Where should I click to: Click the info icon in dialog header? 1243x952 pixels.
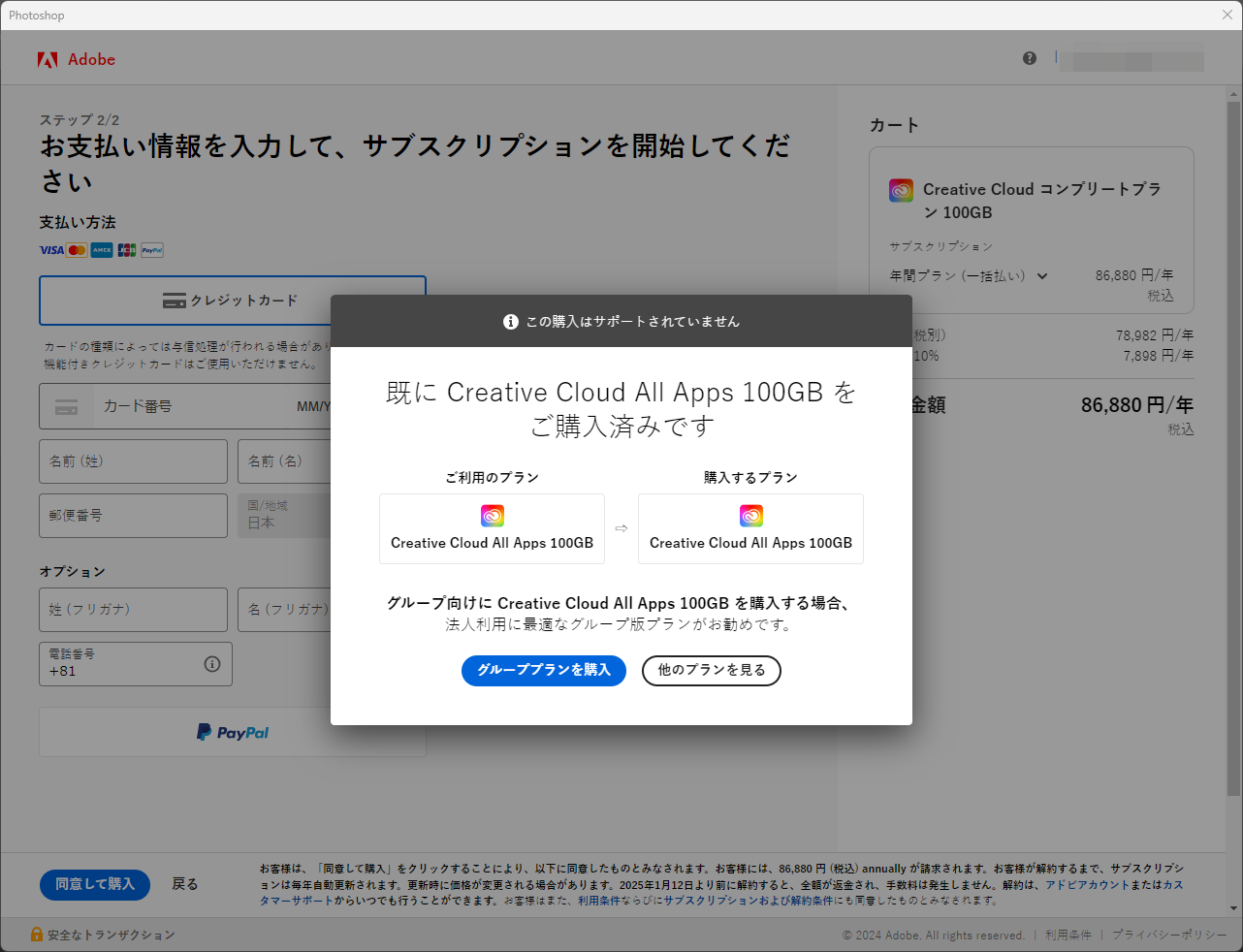click(511, 322)
